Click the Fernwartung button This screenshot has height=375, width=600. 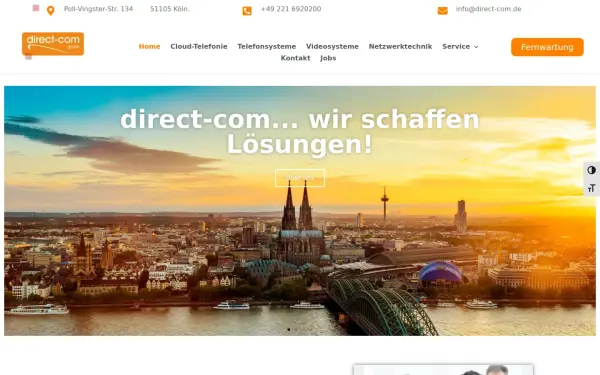click(547, 47)
